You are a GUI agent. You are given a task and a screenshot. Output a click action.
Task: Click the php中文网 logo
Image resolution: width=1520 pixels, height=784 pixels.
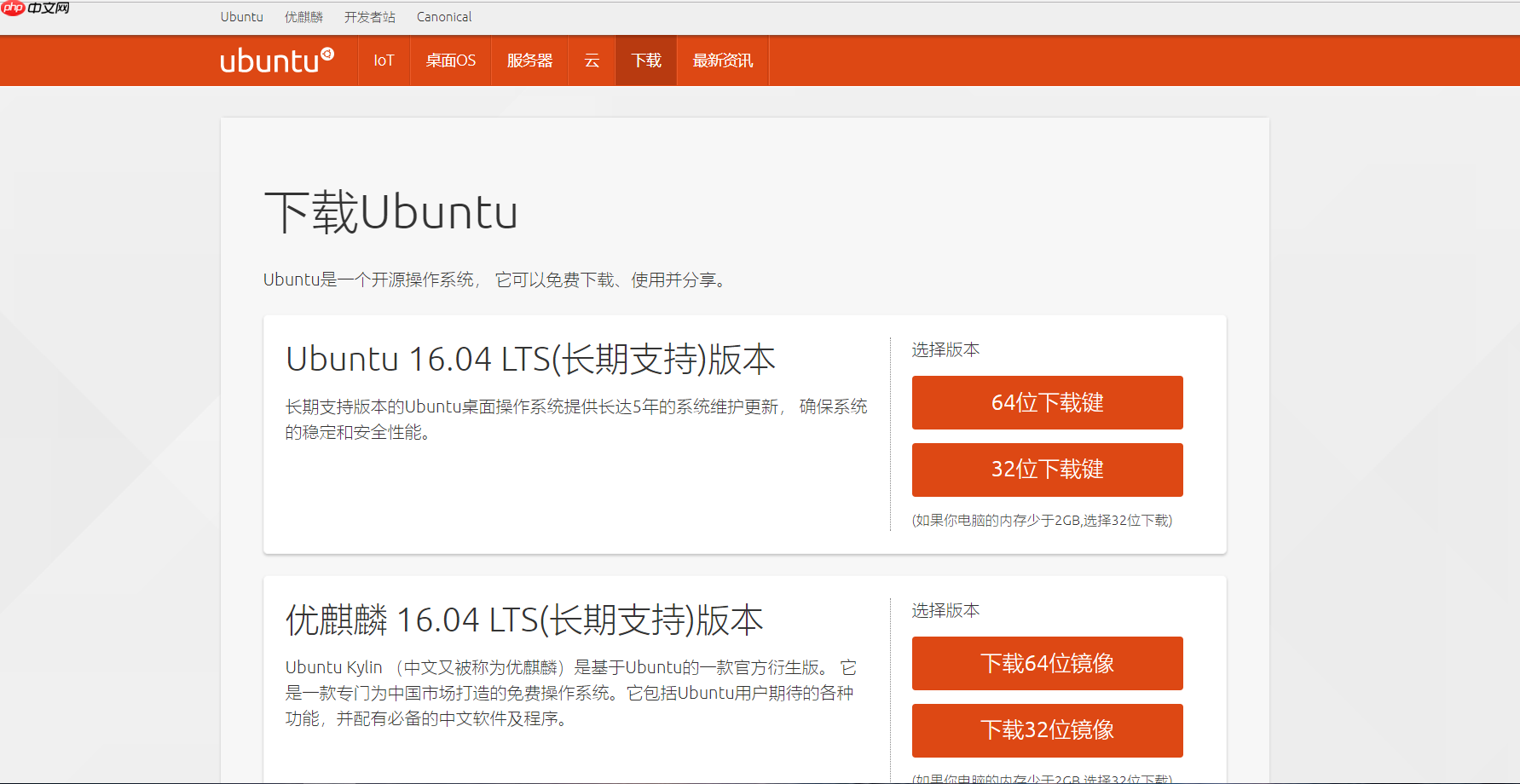(36, 9)
